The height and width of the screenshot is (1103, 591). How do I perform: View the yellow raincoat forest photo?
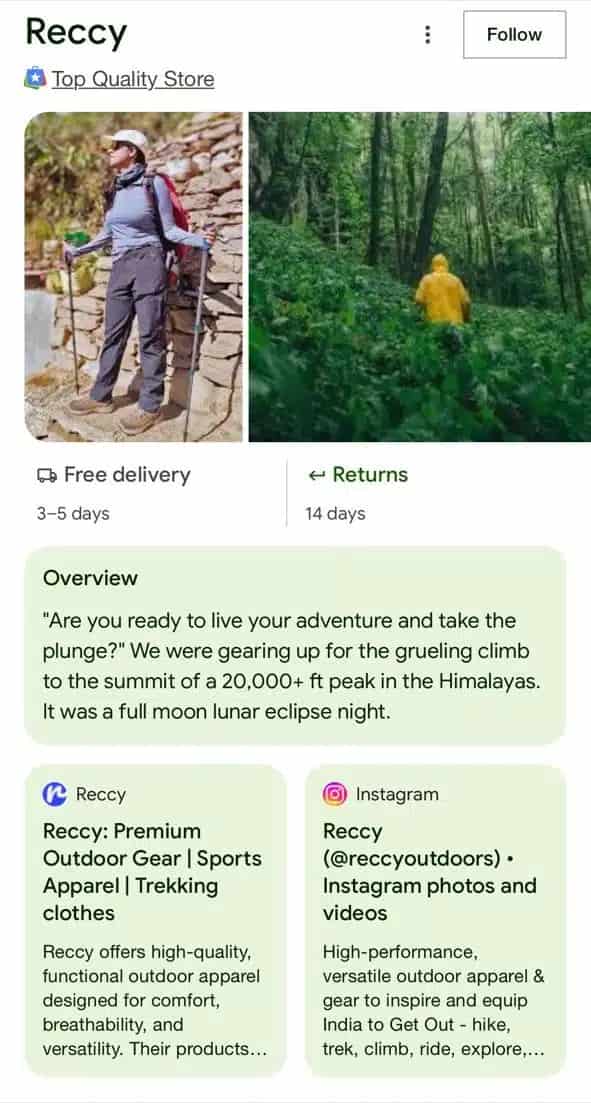(x=420, y=276)
